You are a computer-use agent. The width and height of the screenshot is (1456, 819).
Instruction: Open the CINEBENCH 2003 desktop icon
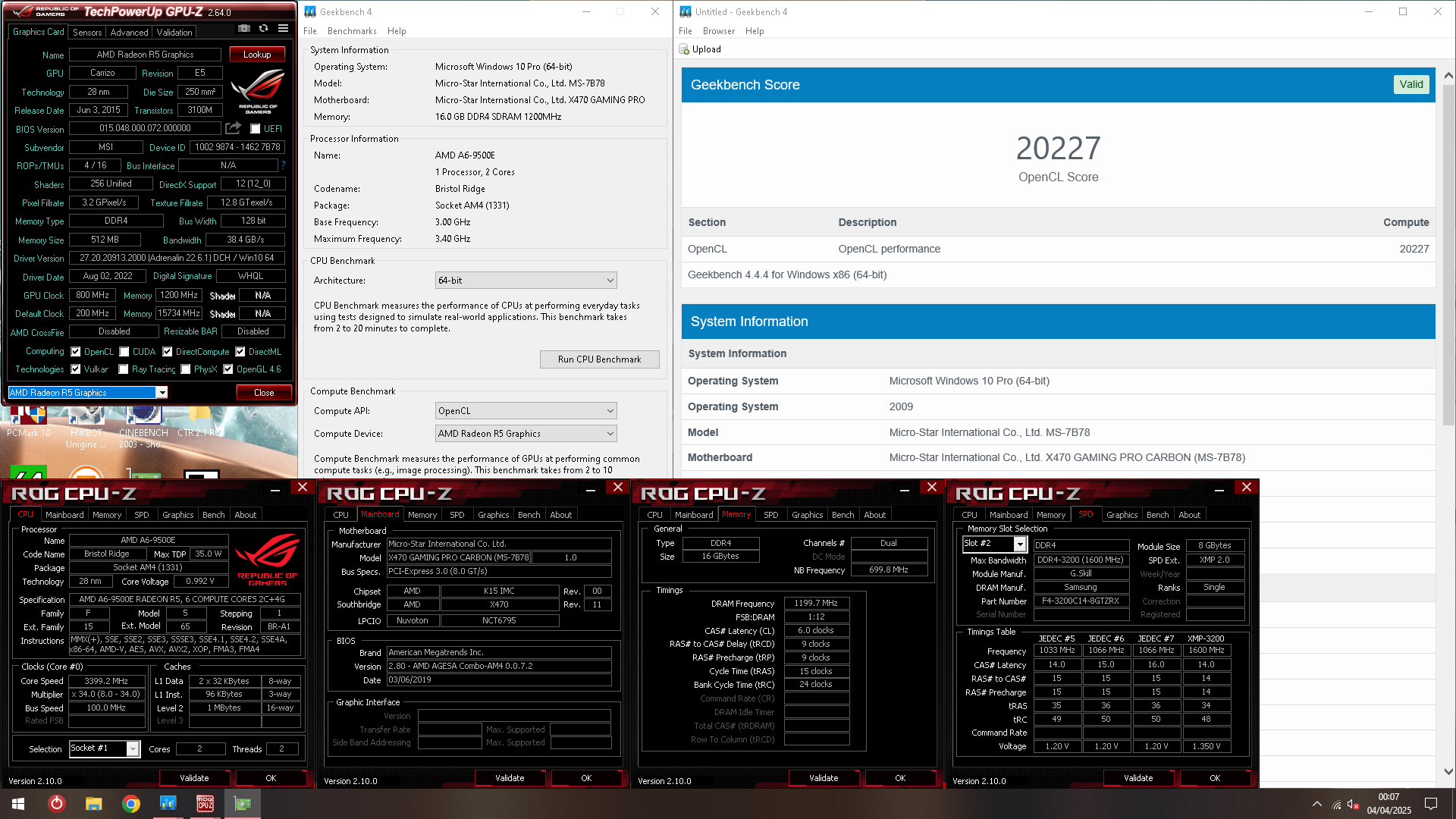tap(143, 428)
